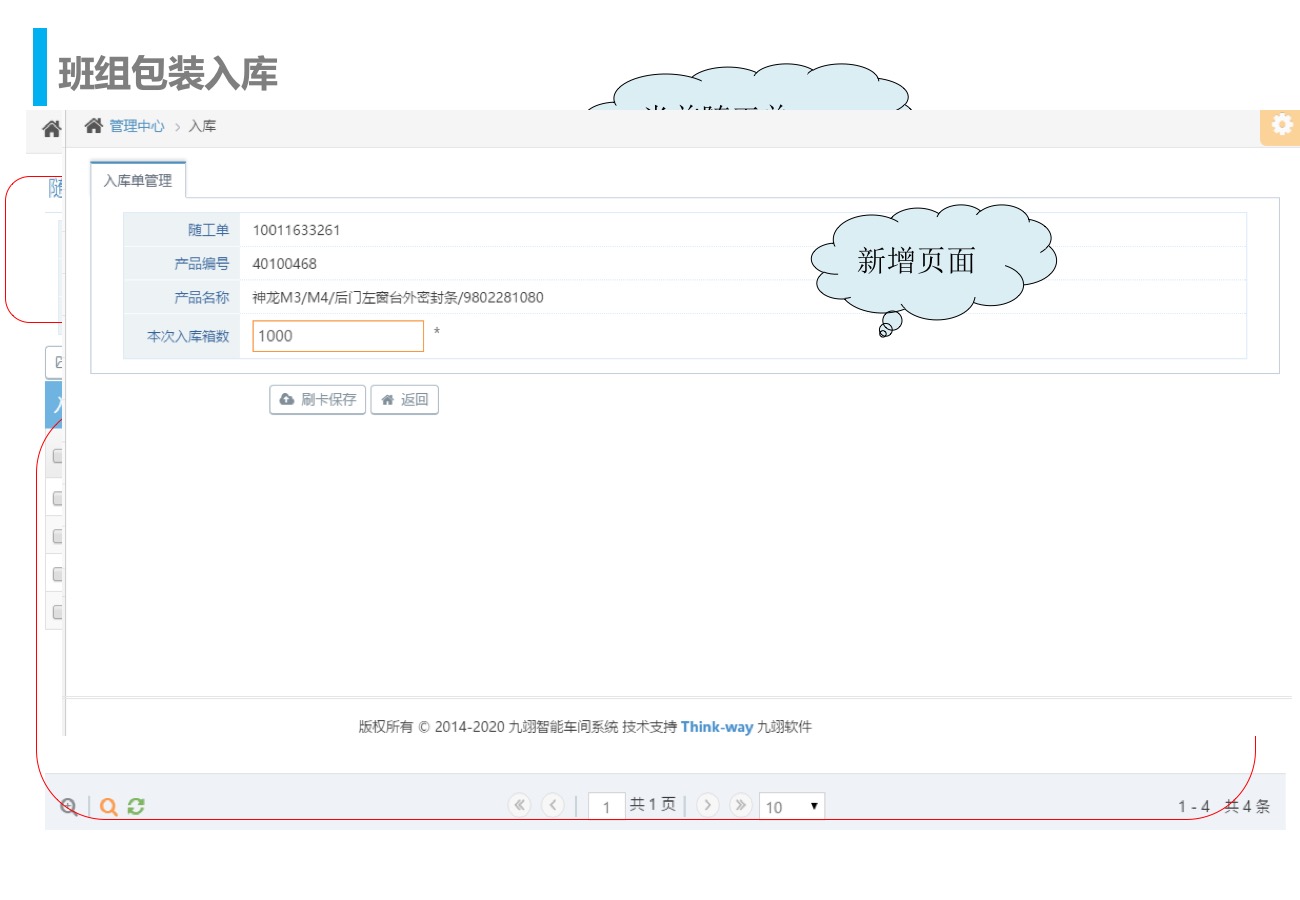Go to the next page arrow
The height and width of the screenshot is (900, 1300).
[708, 805]
